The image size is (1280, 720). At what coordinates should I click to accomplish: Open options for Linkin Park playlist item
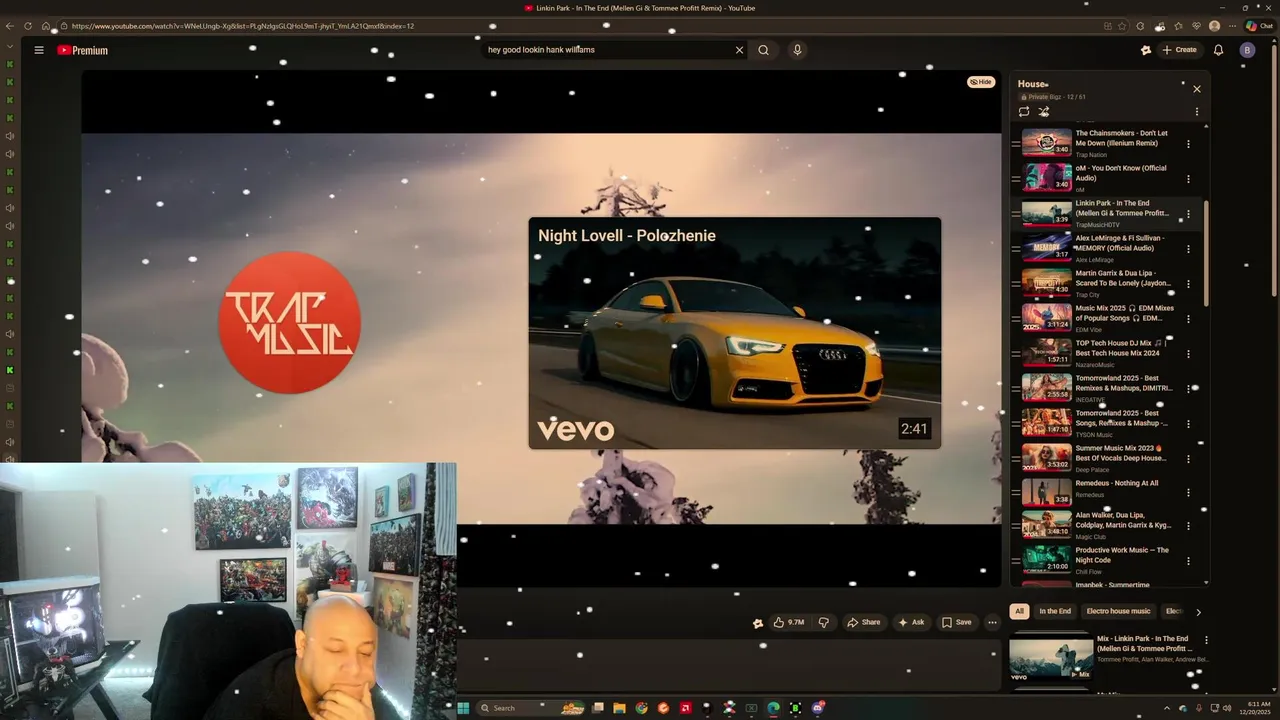click(1188, 214)
